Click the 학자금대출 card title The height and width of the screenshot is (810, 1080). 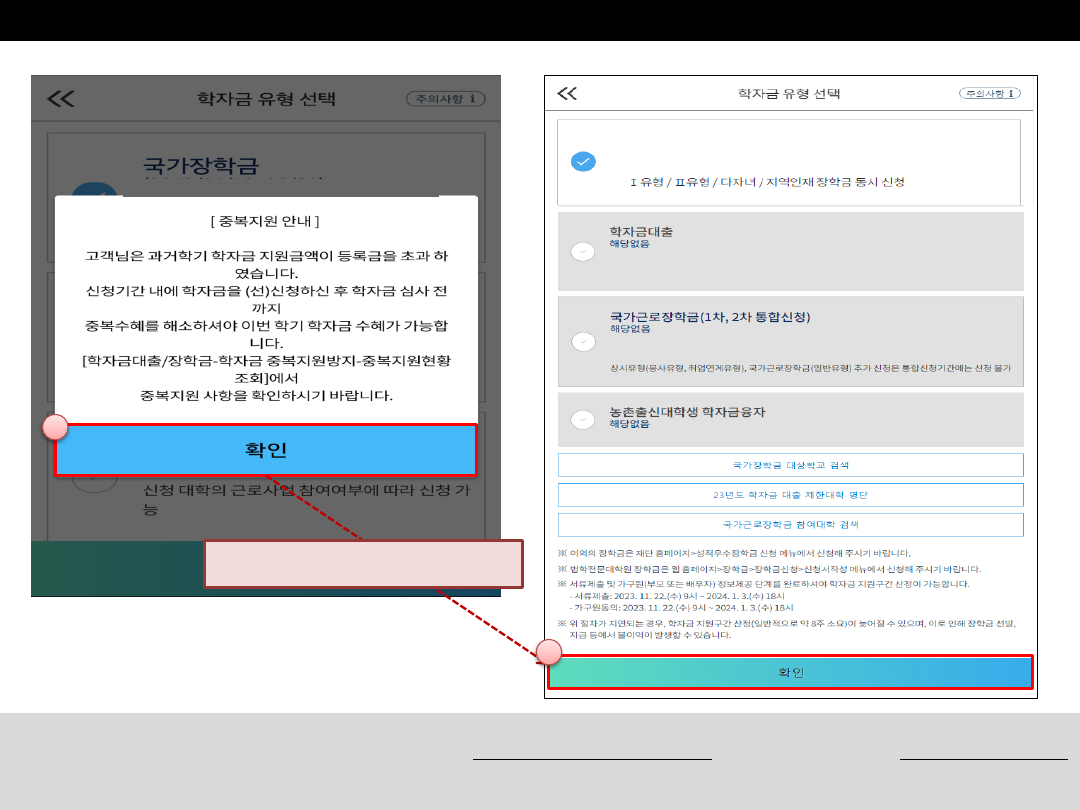pyautogui.click(x=641, y=231)
